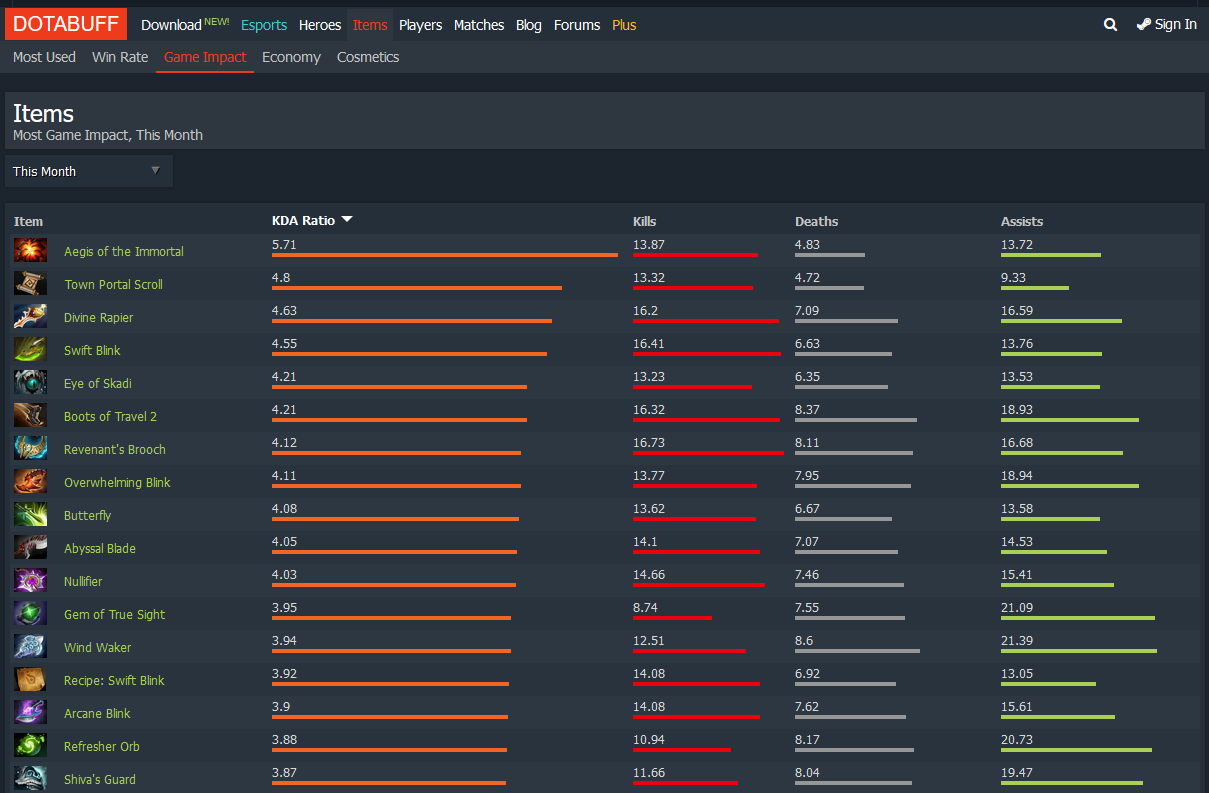This screenshot has height=793, width=1209.
Task: Open the Nullifier item link
Action: click(83, 581)
